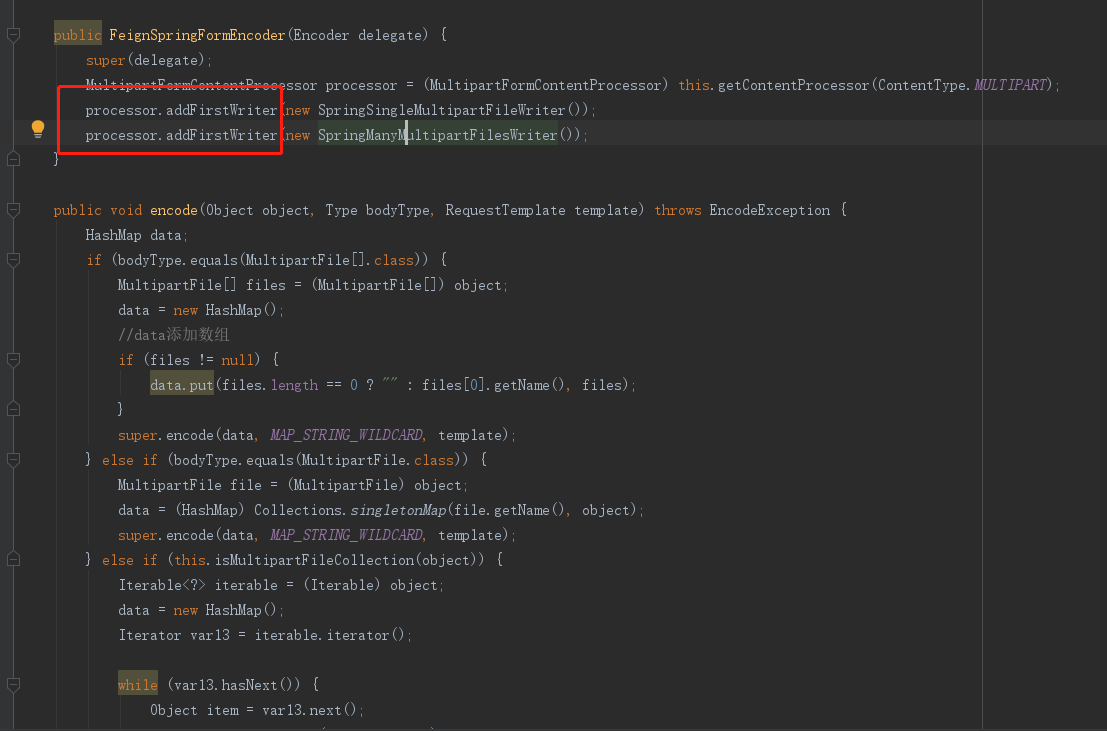Image resolution: width=1107 pixels, height=731 pixels.
Task: Click the MULTIPART enum constant
Action: 1011,85
